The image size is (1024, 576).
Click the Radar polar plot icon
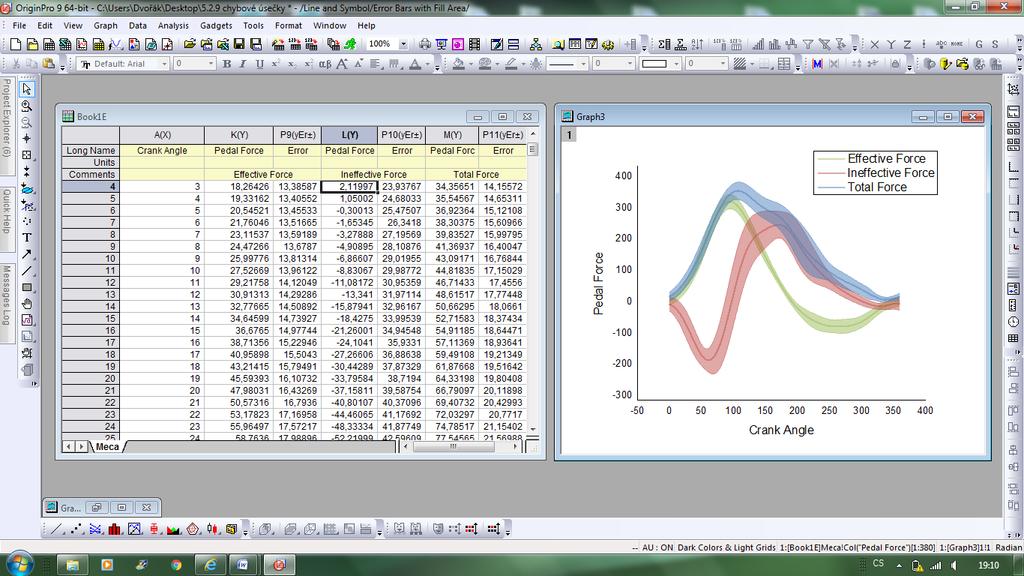coord(193,529)
